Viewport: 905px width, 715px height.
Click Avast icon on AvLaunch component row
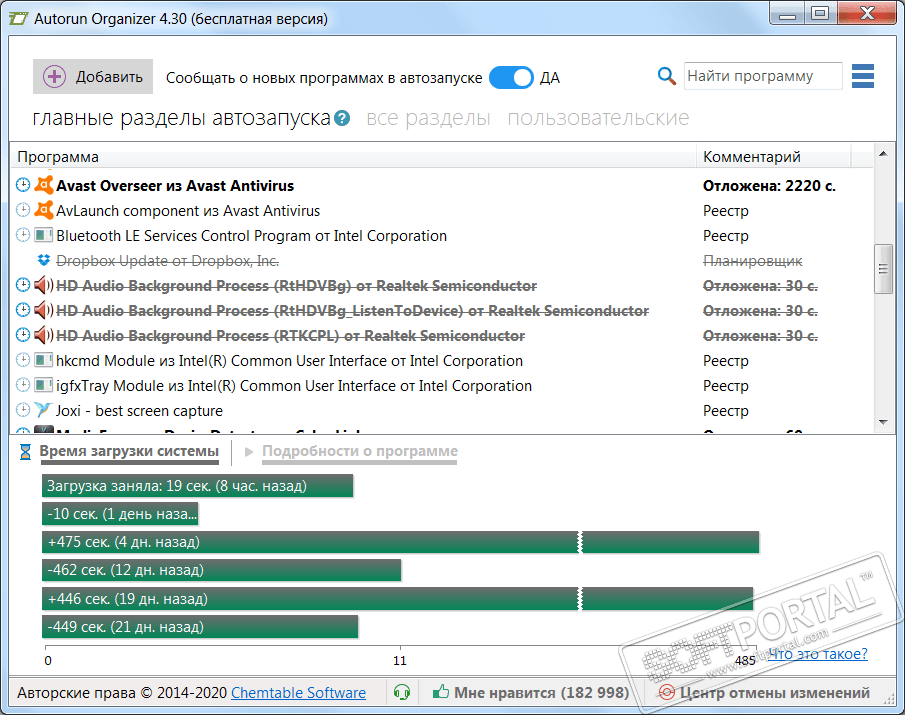(x=44, y=209)
